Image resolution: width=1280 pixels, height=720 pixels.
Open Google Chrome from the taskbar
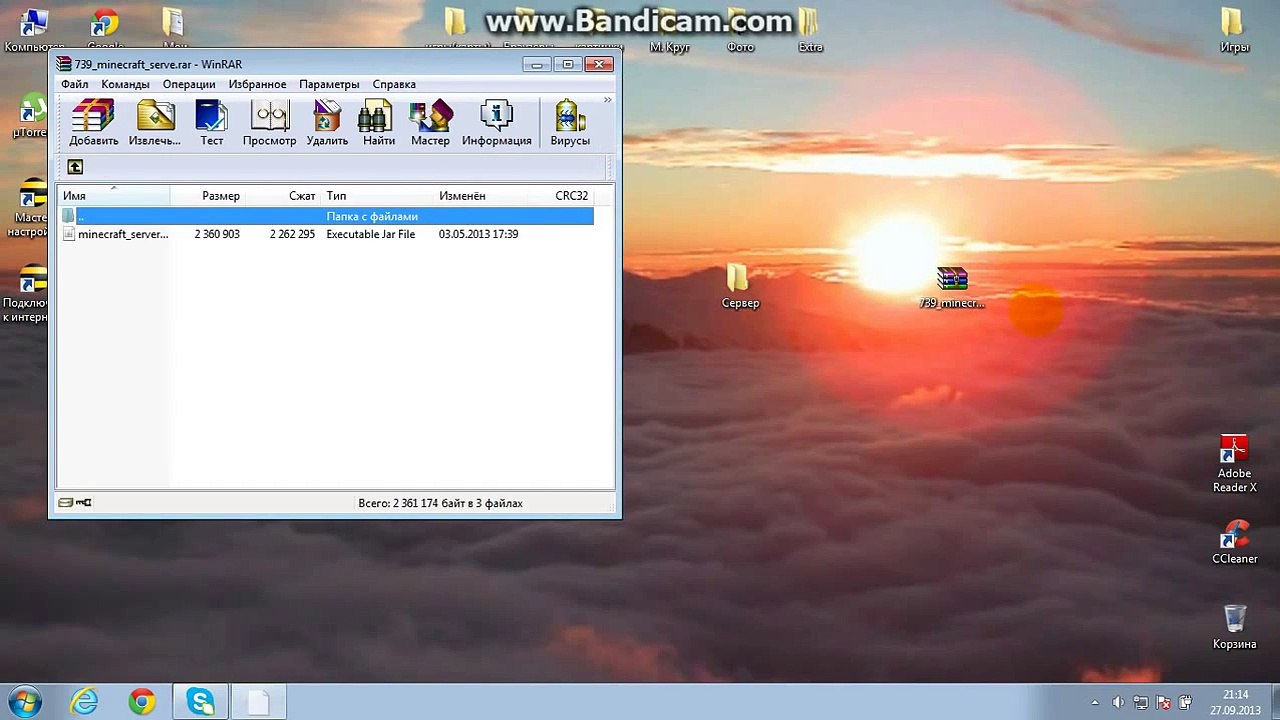tap(142, 702)
